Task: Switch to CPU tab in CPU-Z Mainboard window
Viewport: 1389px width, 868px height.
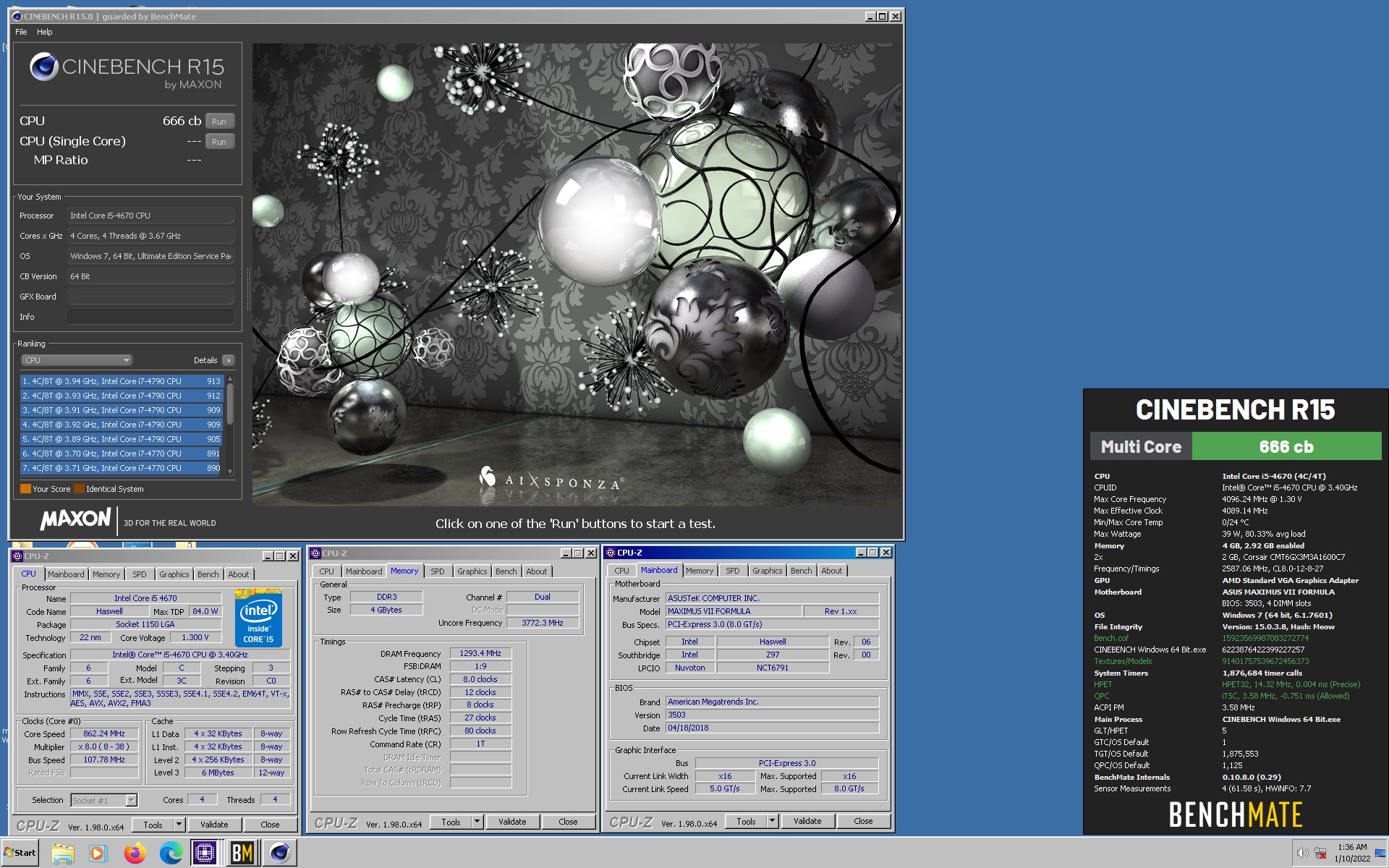Action: click(x=621, y=571)
